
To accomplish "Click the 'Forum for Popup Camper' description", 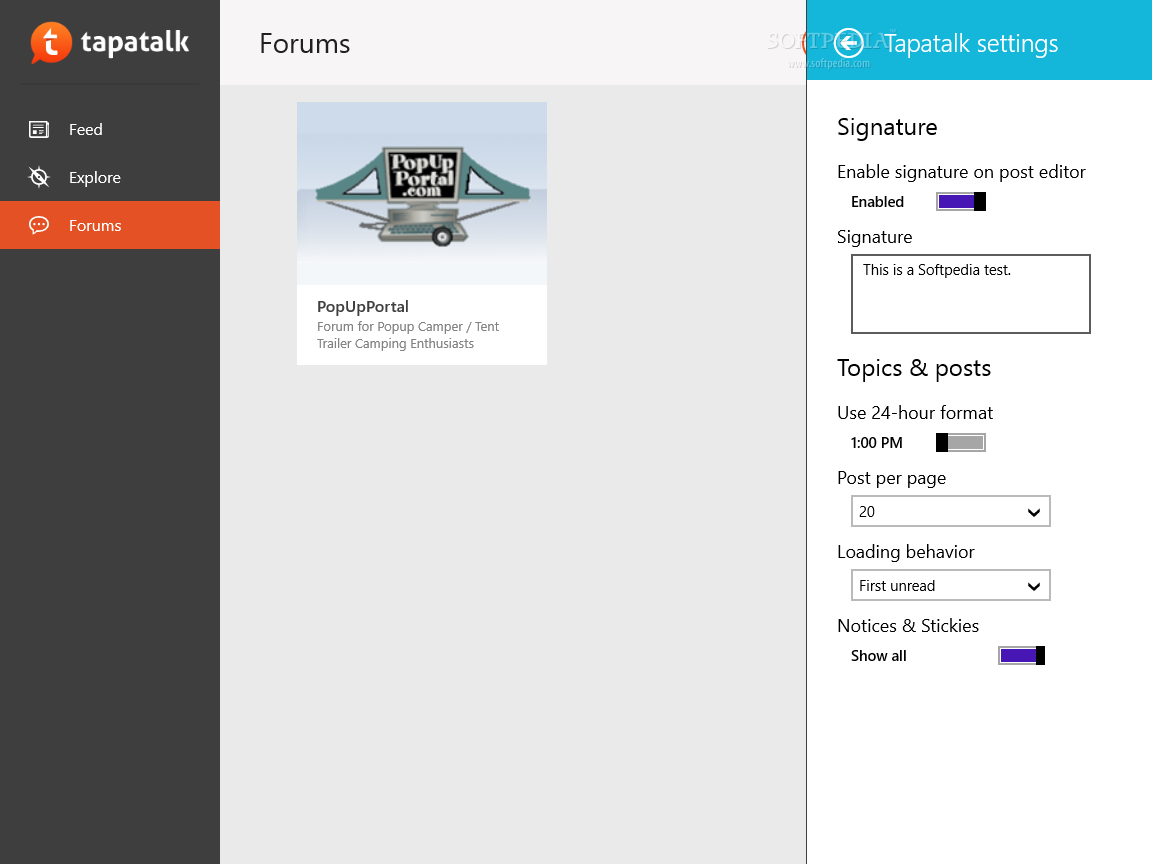I will [x=408, y=335].
